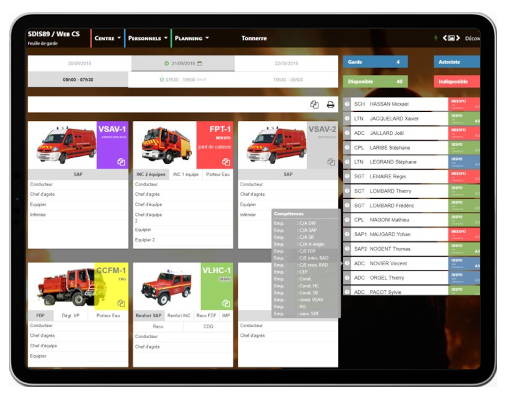This screenshot has height=395, width=505.
Task: Click round icon beside CPL MAGONI Mathieu
Action: 347,220
